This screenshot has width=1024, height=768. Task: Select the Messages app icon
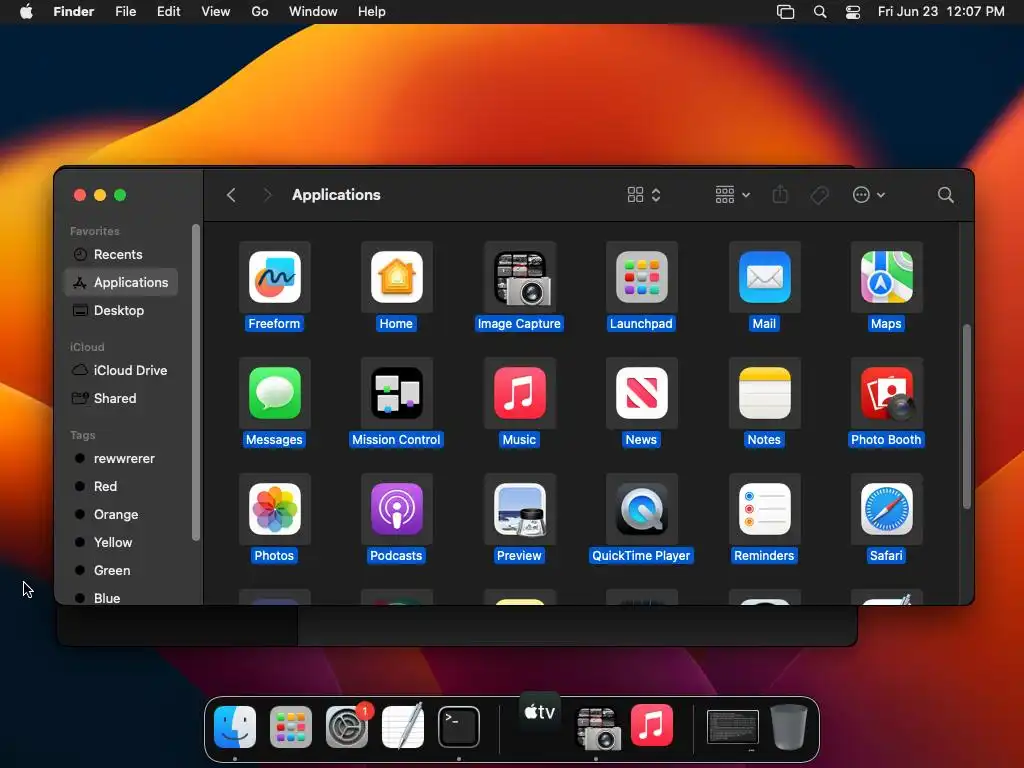click(x=274, y=393)
